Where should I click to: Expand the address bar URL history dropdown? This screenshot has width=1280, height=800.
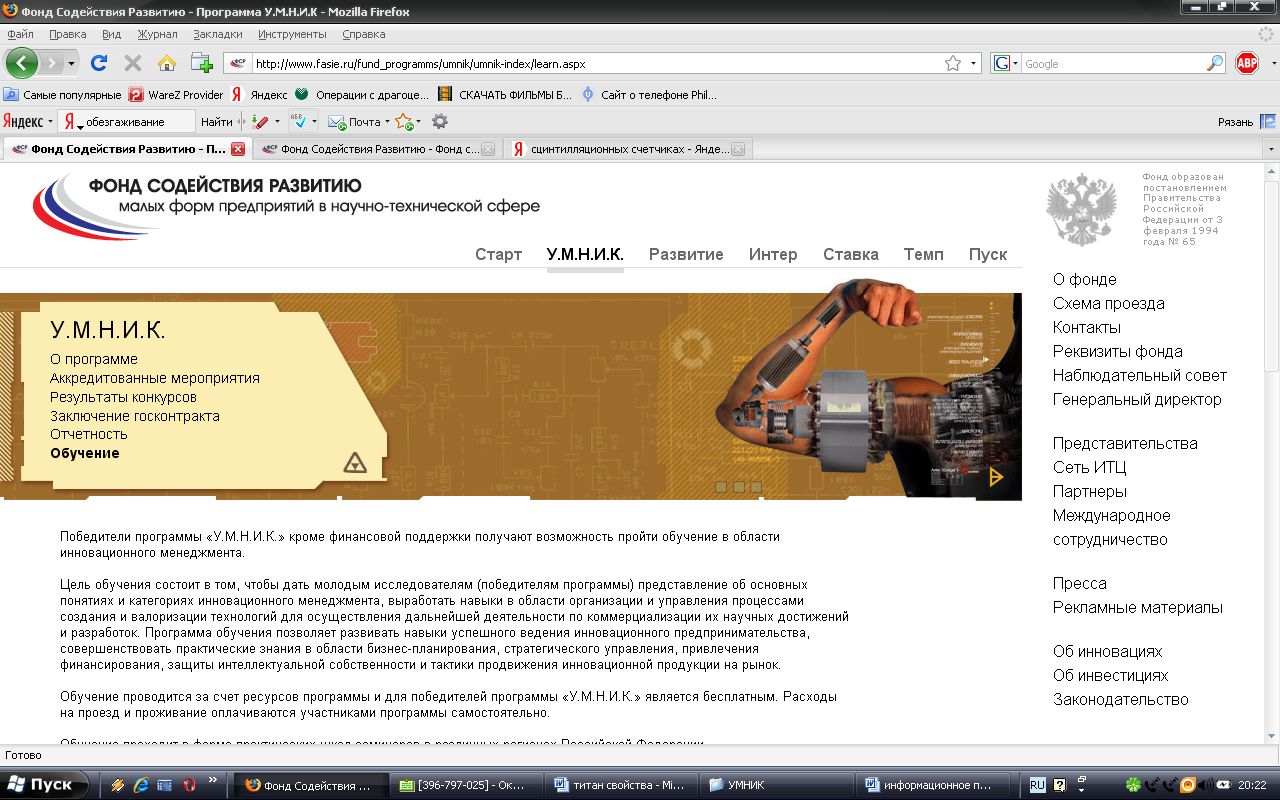[975, 63]
